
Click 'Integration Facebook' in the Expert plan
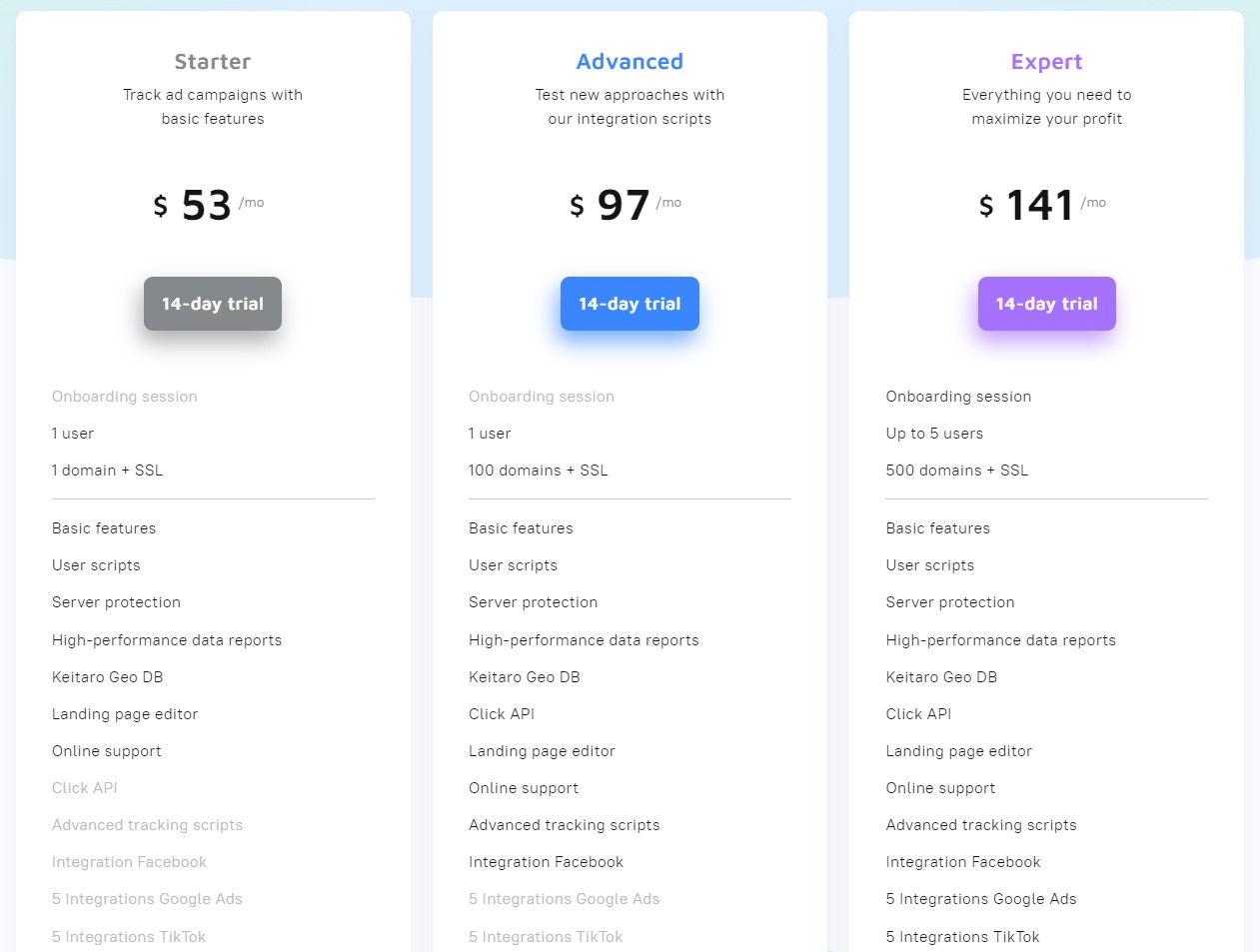[963, 862]
